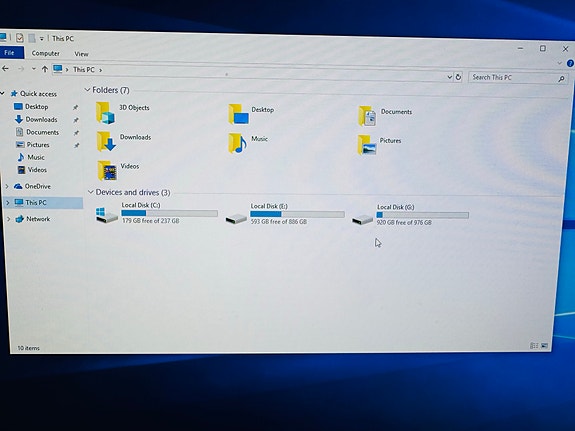Click the Local Disk (G:) capacity bar
This screenshot has height=431, width=575.
[422, 215]
